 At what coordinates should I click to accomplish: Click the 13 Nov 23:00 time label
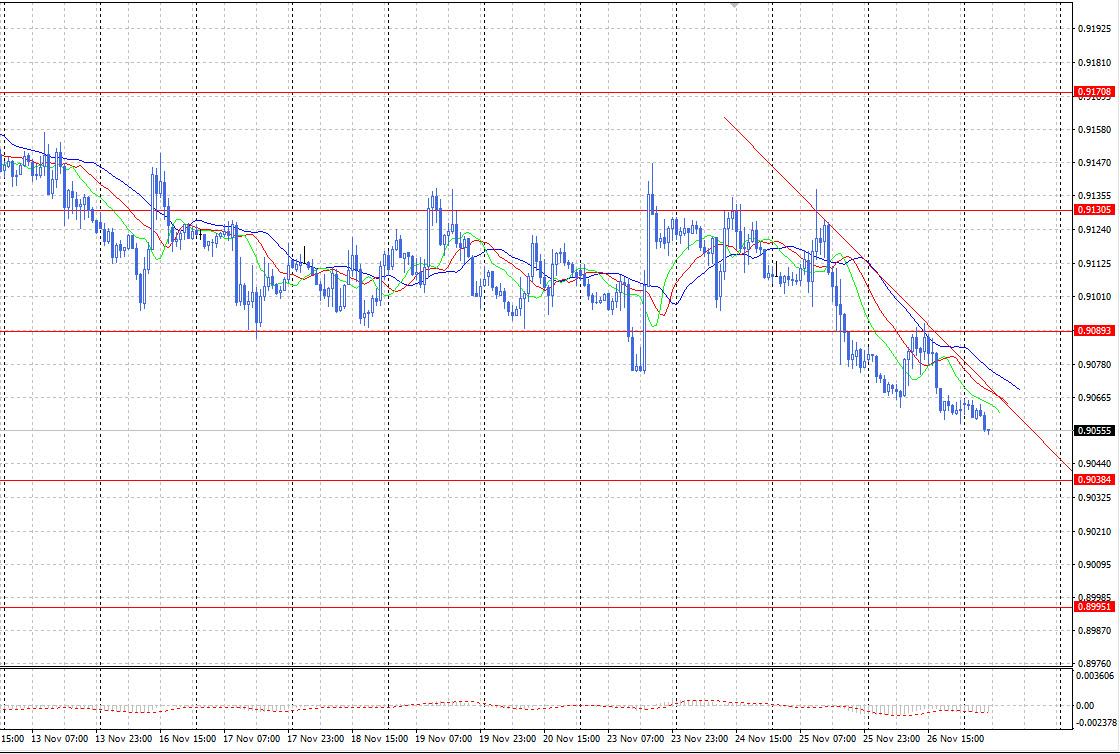click(x=124, y=739)
